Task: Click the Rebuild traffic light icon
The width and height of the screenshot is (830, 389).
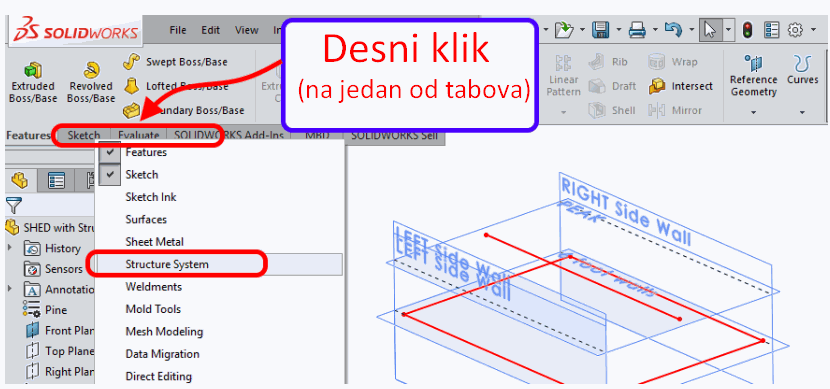Action: click(747, 30)
